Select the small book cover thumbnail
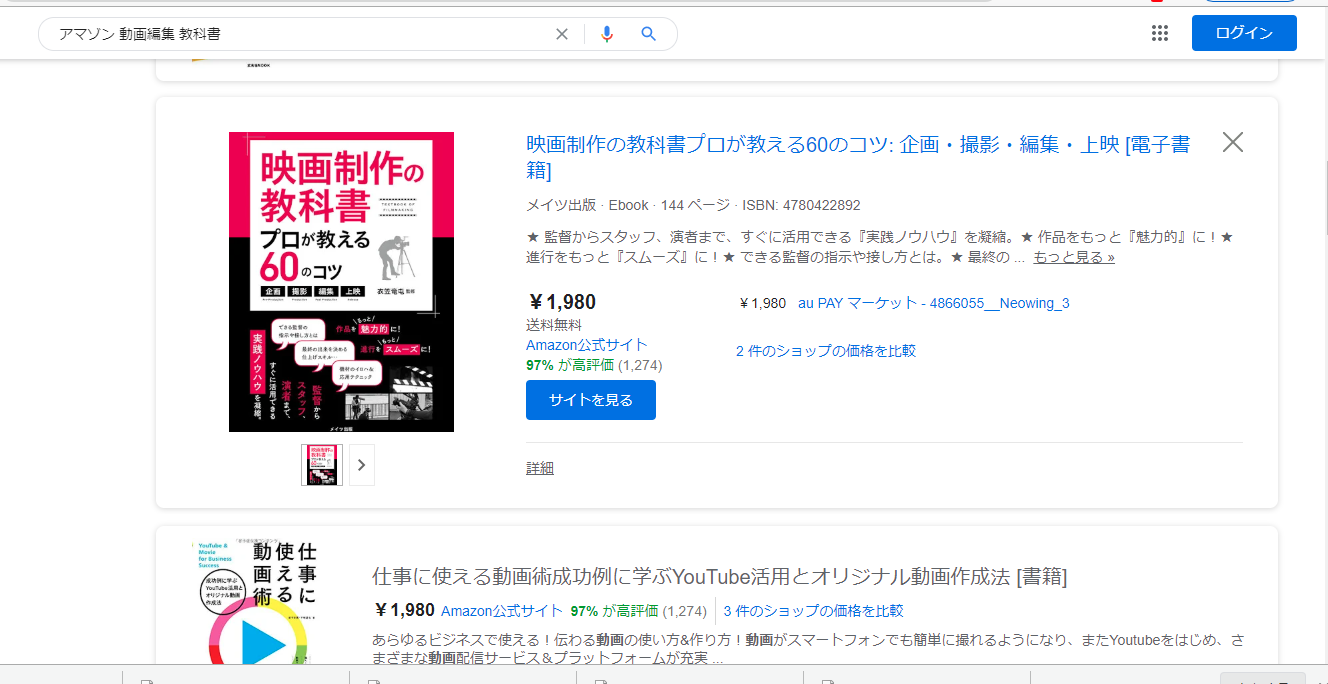Viewport: 1328px width, 684px height. click(x=322, y=465)
